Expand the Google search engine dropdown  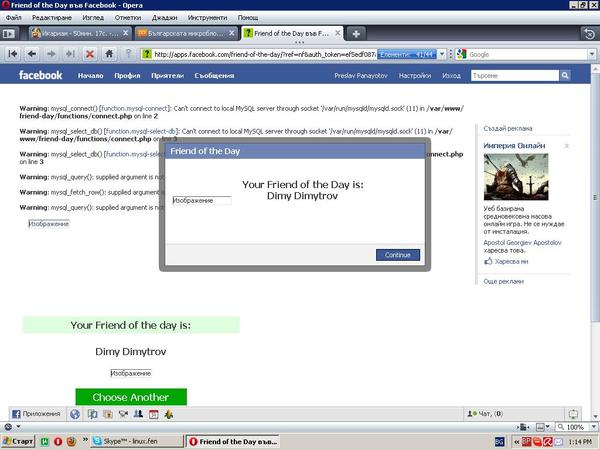tap(592, 54)
